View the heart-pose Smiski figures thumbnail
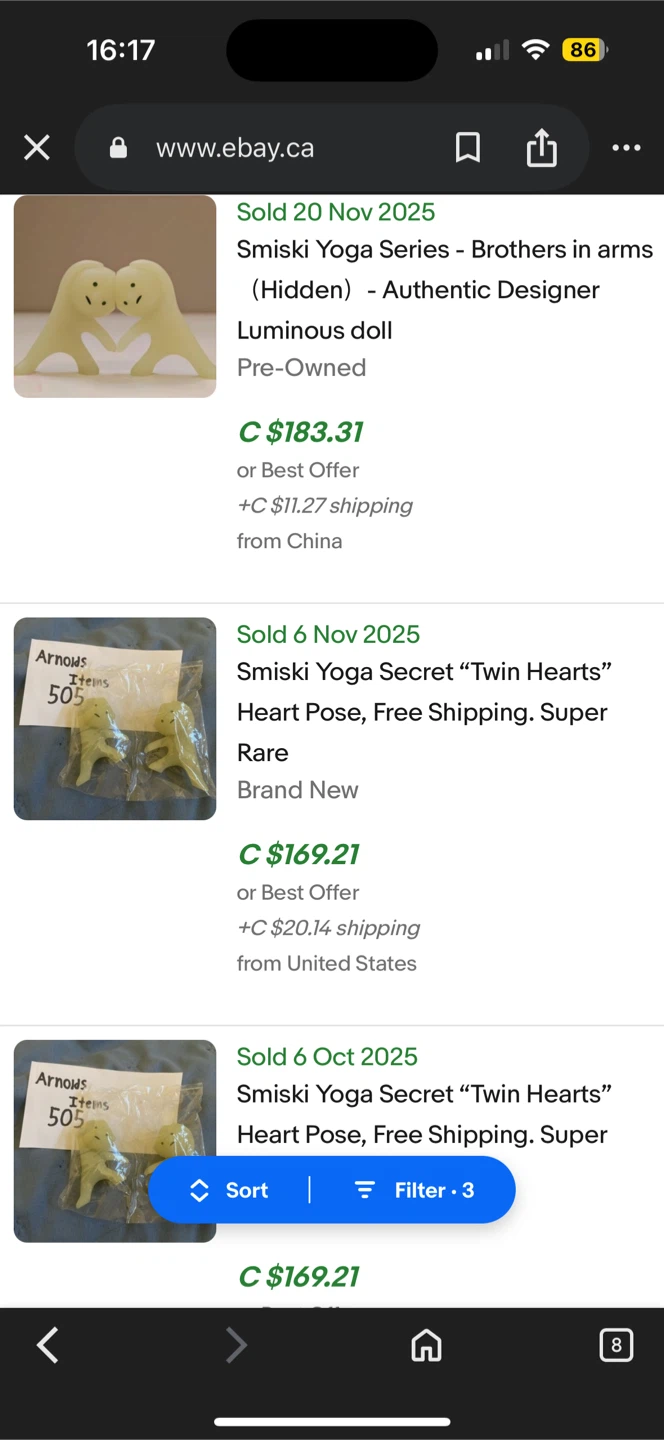 pos(115,296)
